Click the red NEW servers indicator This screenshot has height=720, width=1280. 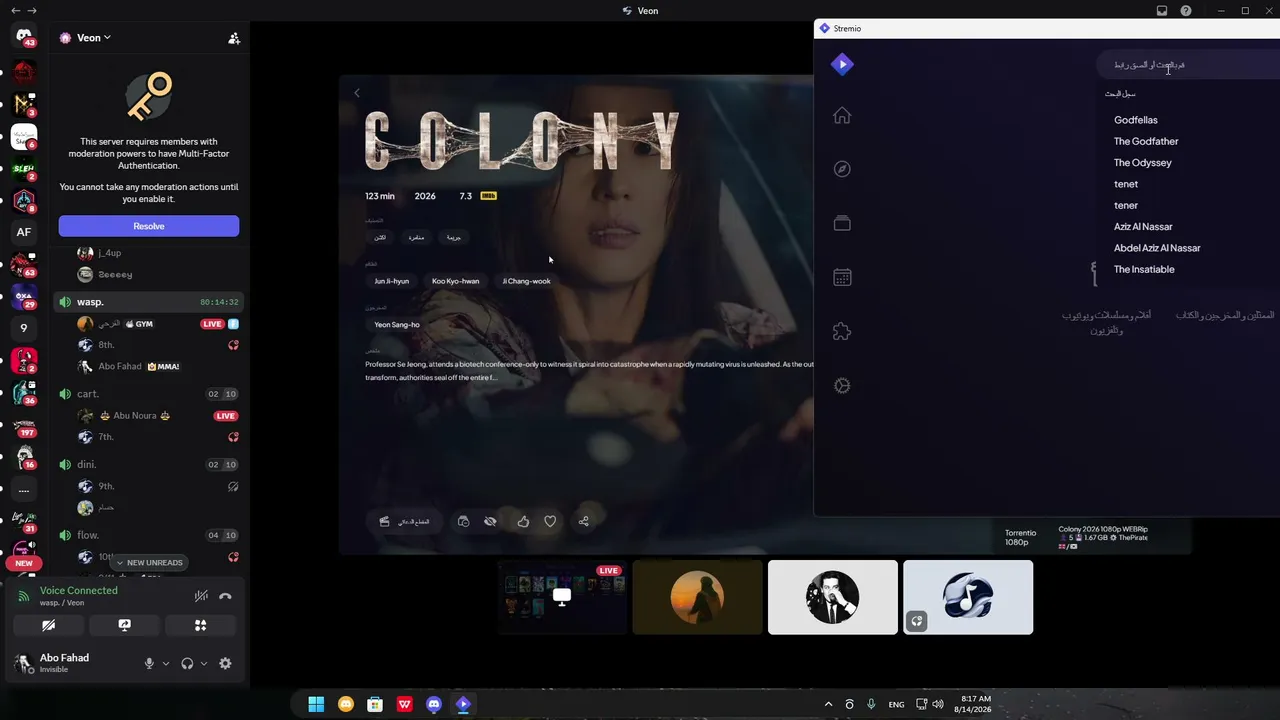point(24,563)
